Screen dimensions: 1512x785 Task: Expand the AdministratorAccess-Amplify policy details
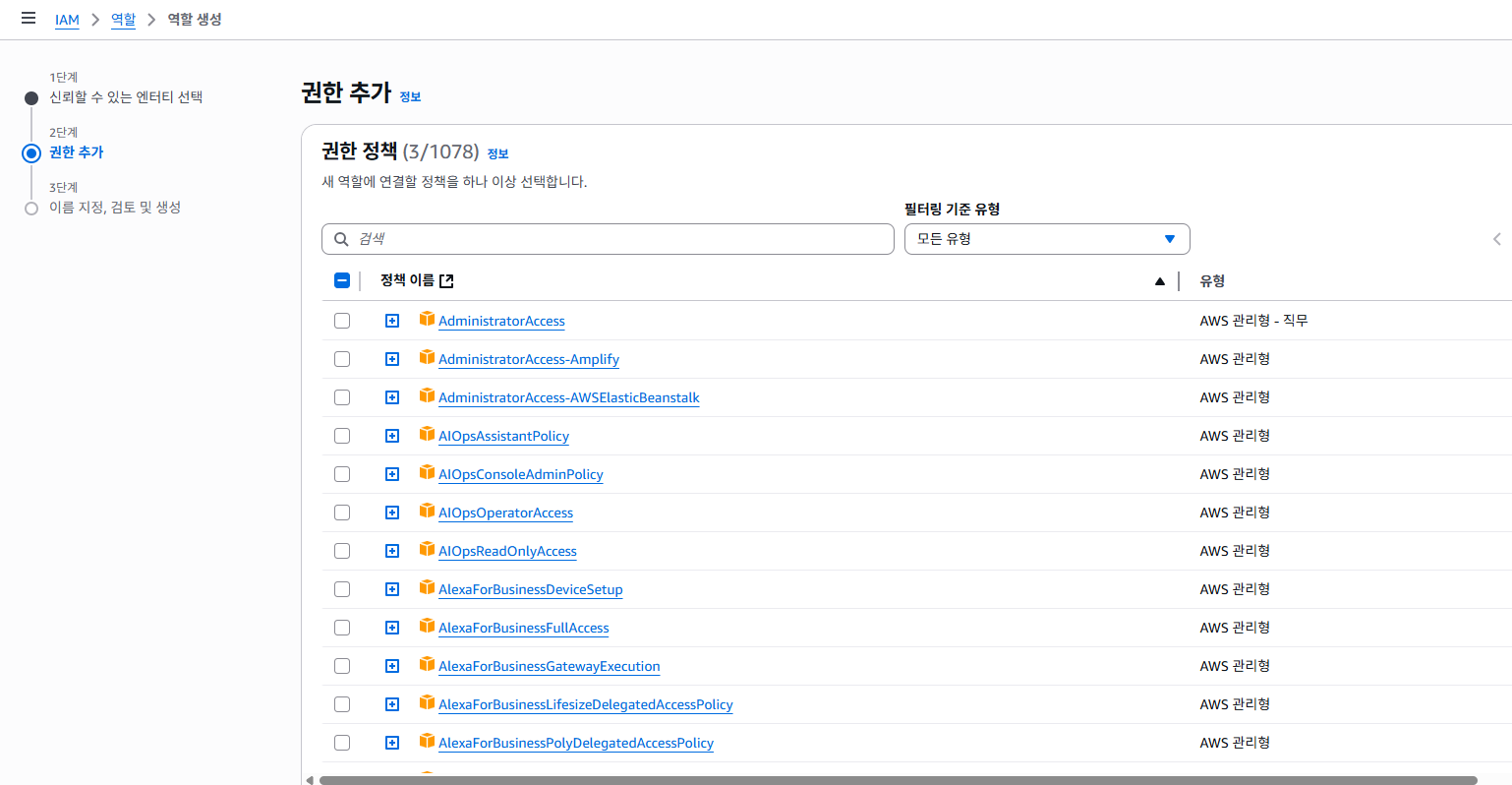click(392, 359)
